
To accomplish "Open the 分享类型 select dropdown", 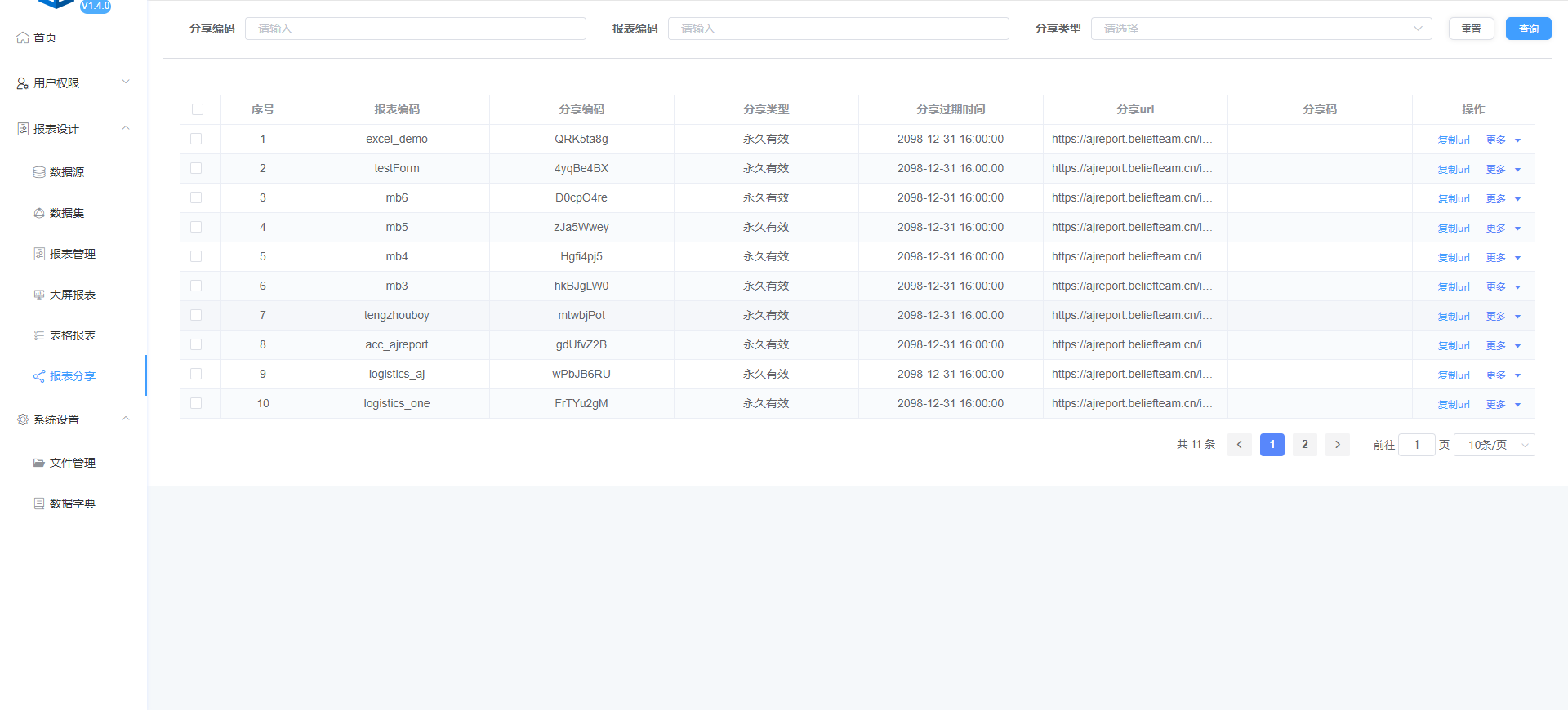I will (x=1261, y=29).
